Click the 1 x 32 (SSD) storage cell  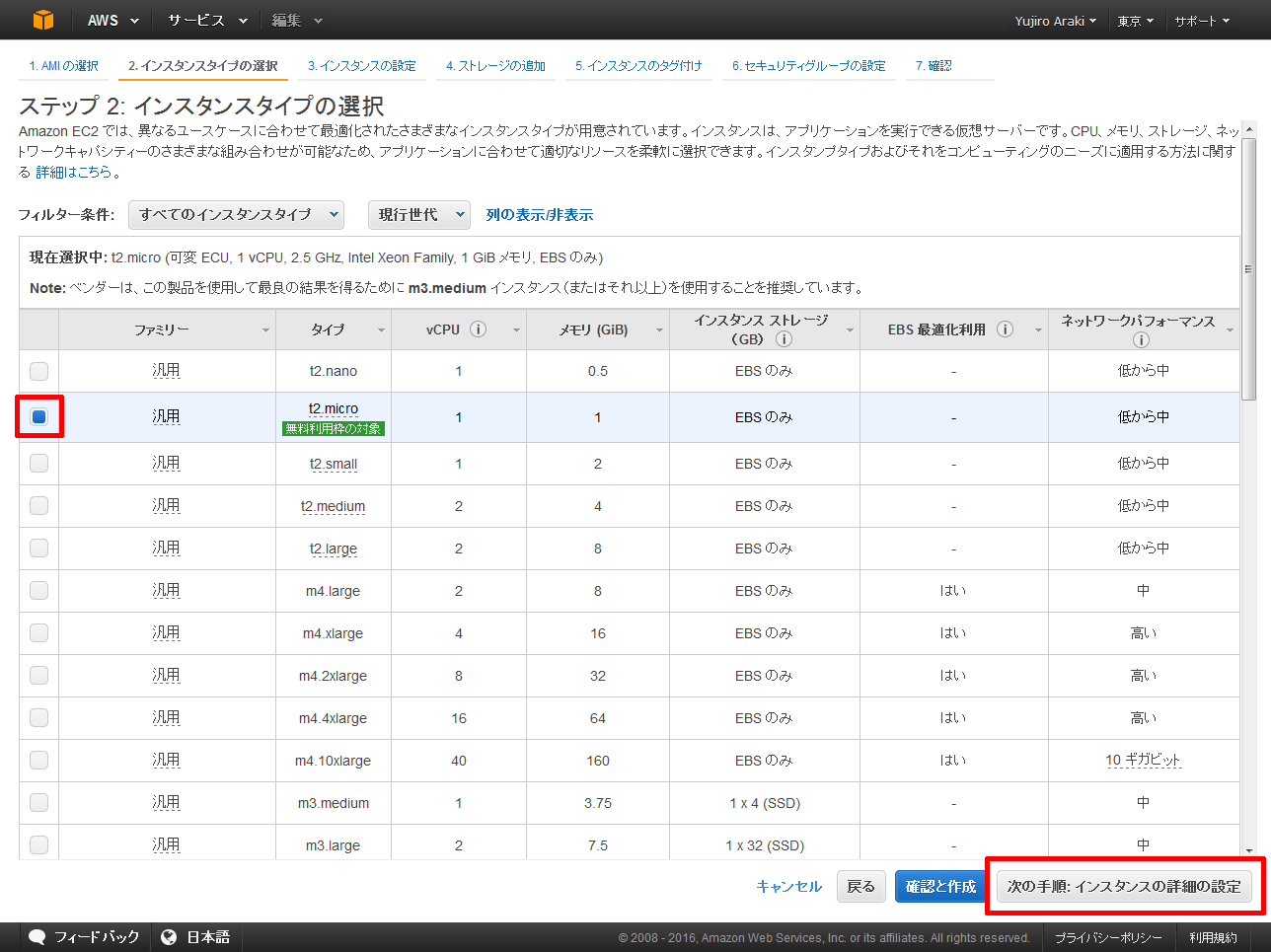(765, 845)
